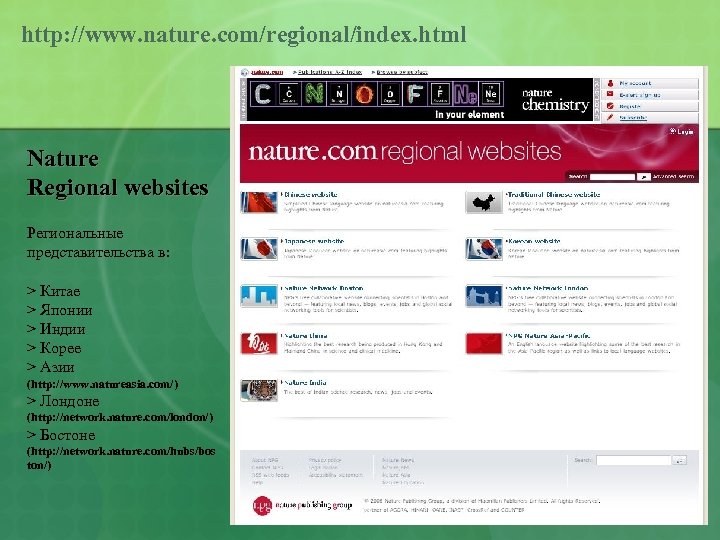Click the My account person icon
Screen dimensions: 720x540
(x=610, y=83)
